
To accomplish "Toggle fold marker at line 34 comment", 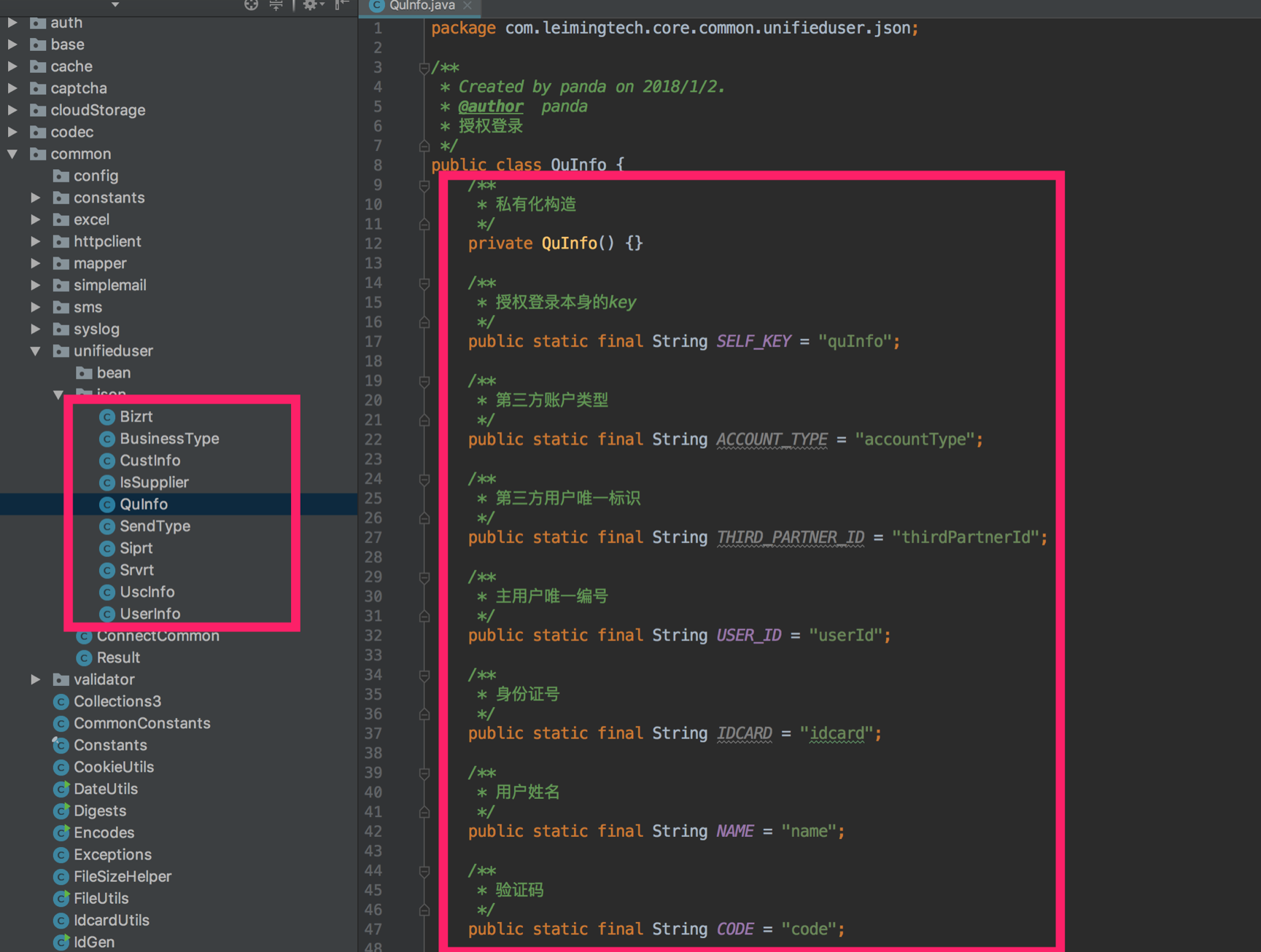I will [424, 675].
